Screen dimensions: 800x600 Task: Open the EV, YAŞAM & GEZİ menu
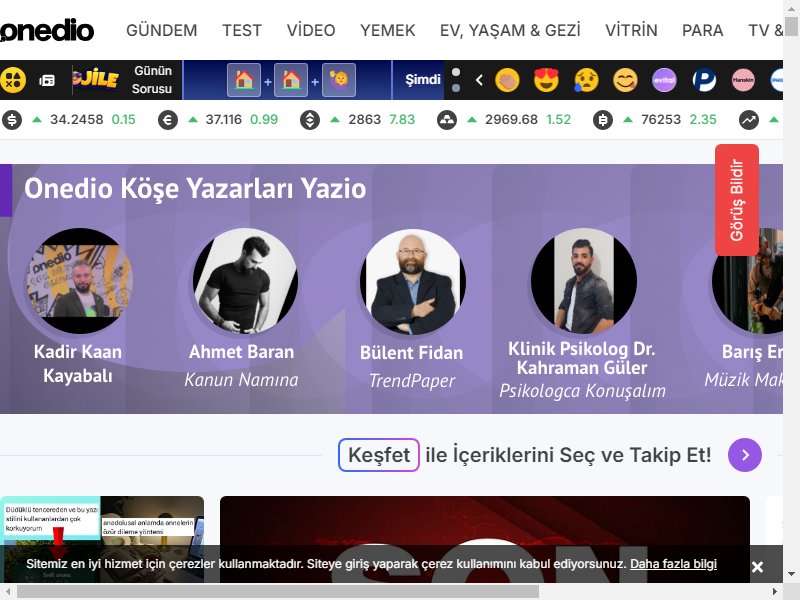click(x=510, y=31)
